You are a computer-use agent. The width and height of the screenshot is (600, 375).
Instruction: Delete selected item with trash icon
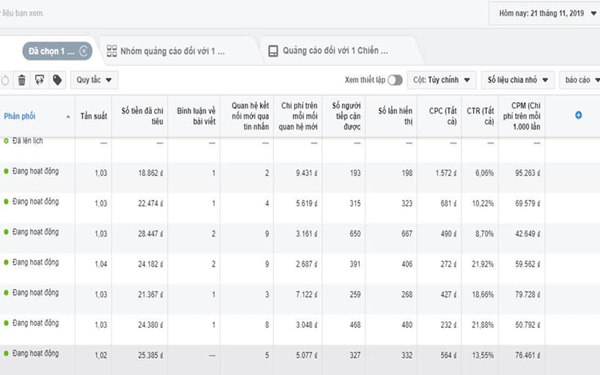22,80
